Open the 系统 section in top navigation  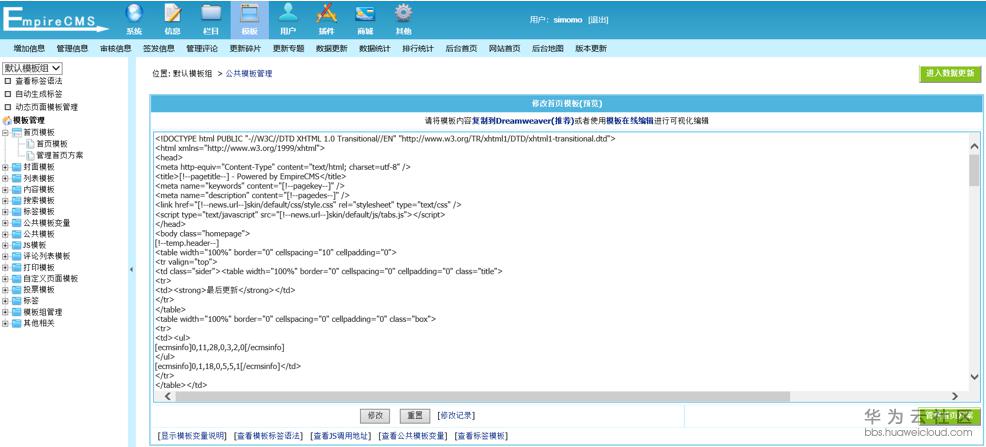tap(134, 19)
